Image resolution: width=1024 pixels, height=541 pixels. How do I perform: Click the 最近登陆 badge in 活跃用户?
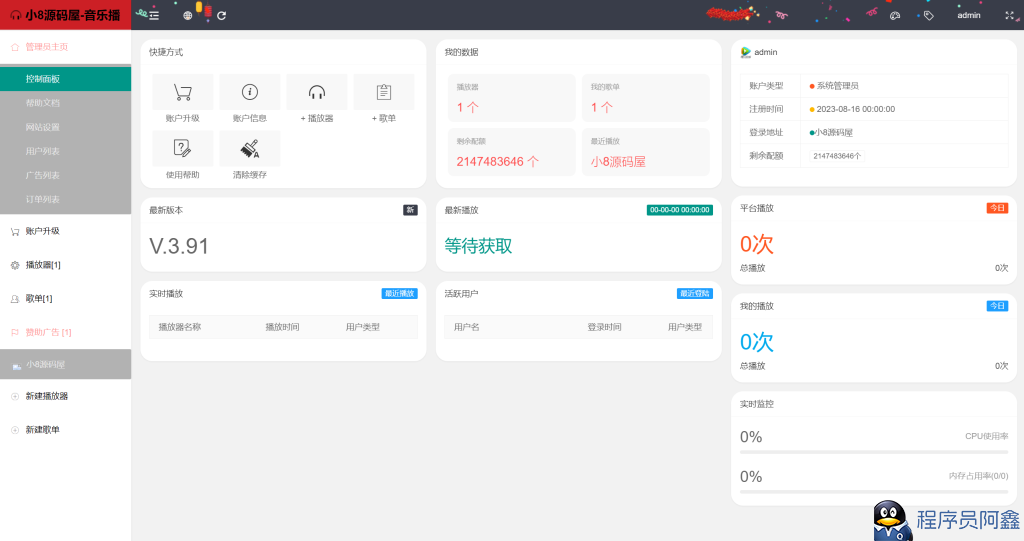point(694,293)
